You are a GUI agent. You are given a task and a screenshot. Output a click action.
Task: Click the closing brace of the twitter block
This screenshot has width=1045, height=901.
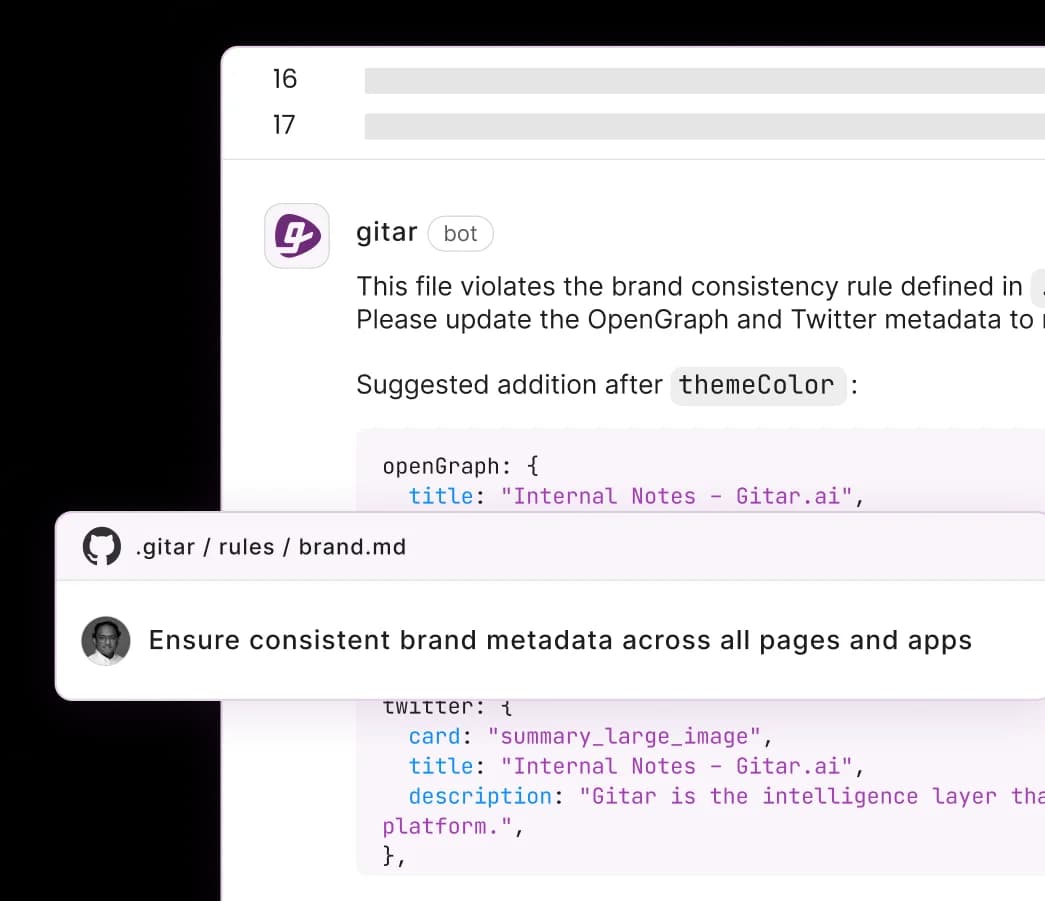(387, 855)
